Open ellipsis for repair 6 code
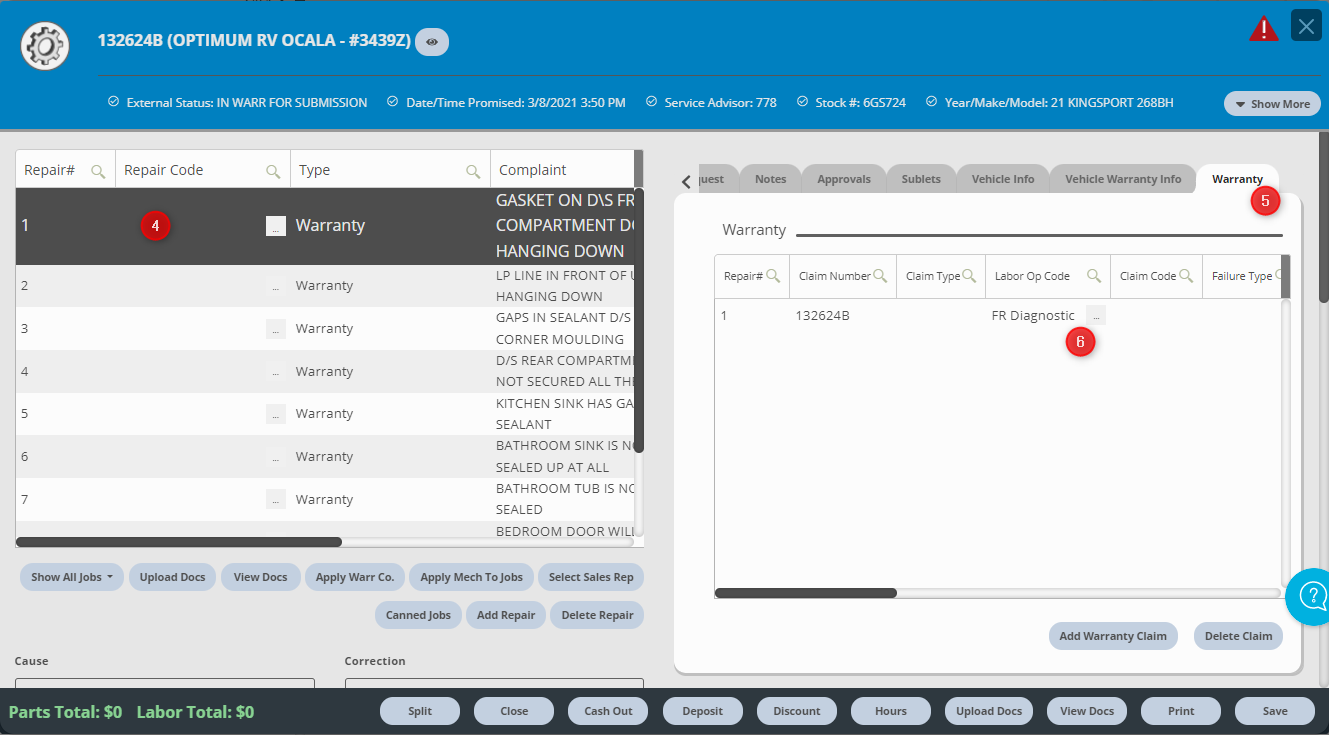Viewport: 1329px width, 735px height. (x=276, y=457)
